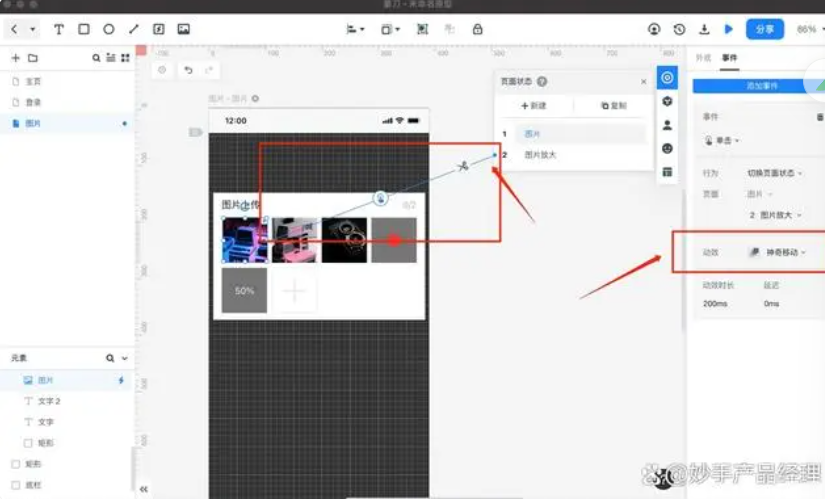
Task: Click the blue 分享 button
Action: point(764,29)
